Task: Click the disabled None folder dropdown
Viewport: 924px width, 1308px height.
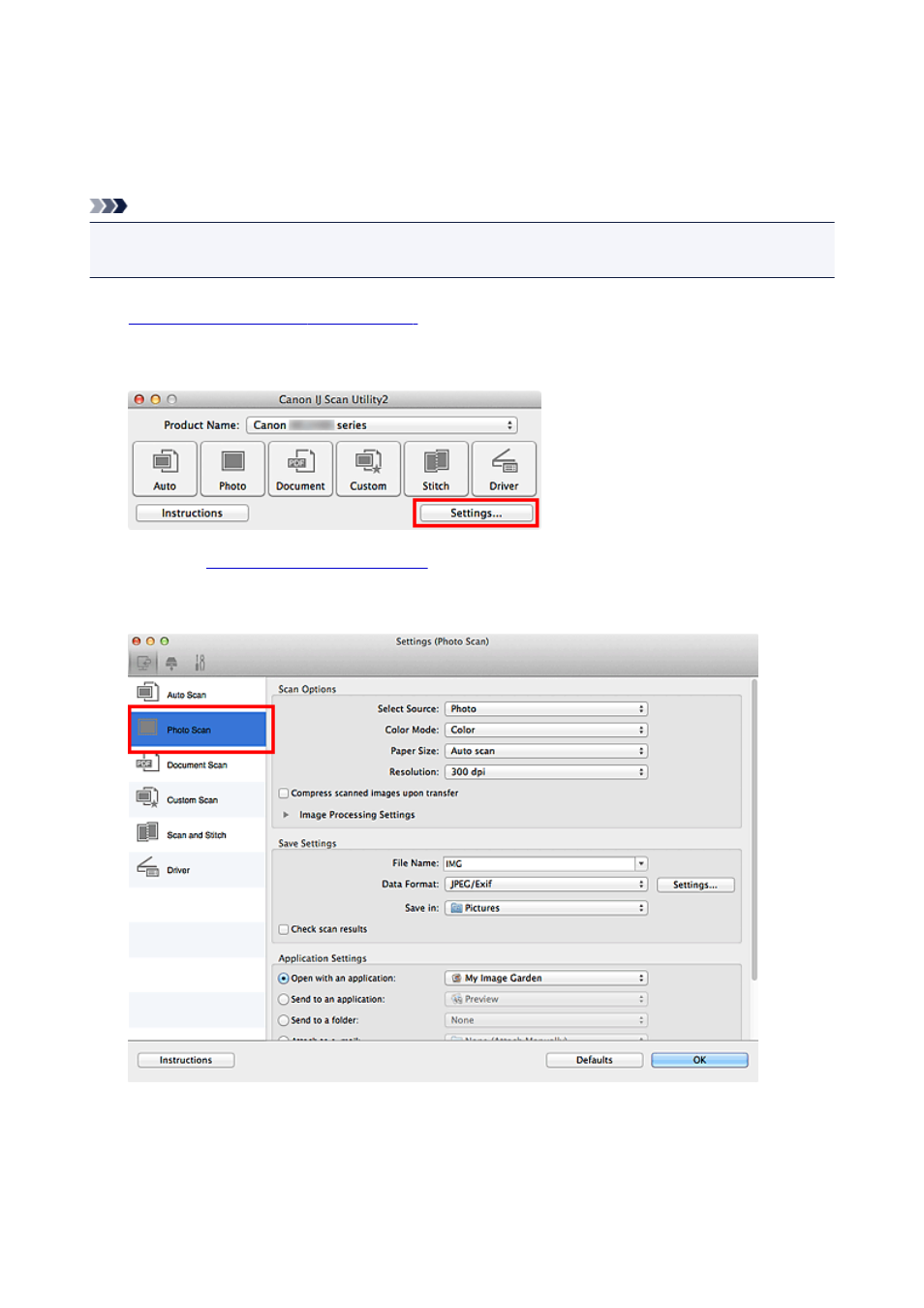Action: (546, 1020)
